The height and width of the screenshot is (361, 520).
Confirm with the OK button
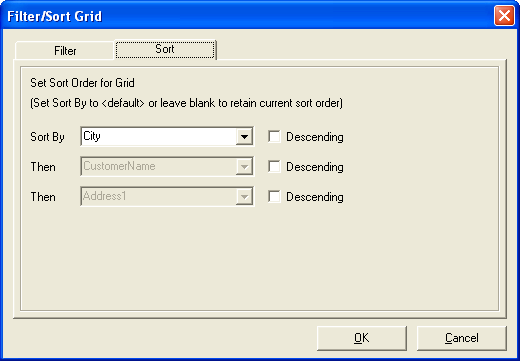pos(362,338)
